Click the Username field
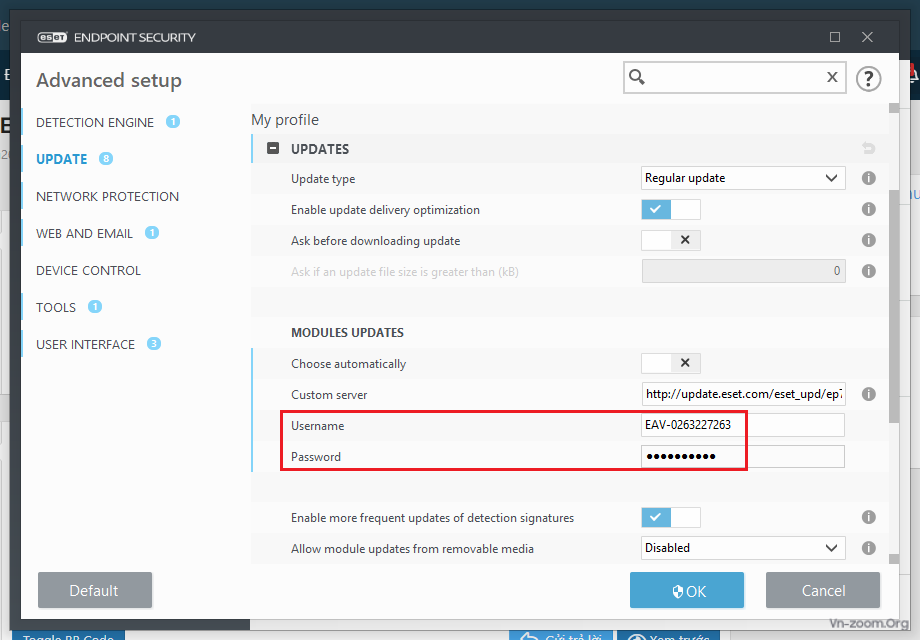 [x=743, y=425]
